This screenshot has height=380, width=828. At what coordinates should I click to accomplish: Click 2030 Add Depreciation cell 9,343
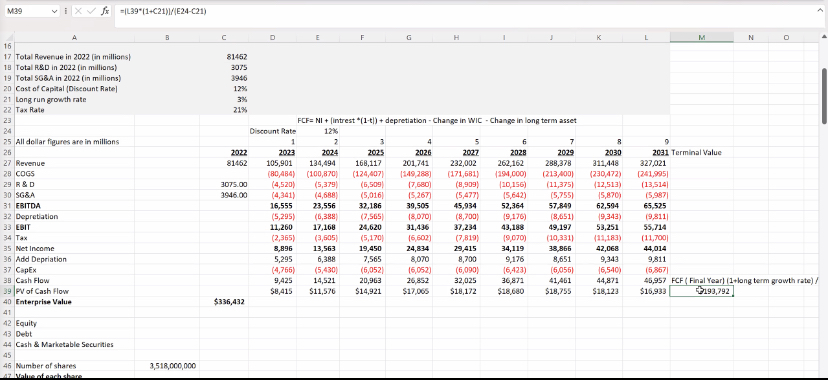pos(599,259)
